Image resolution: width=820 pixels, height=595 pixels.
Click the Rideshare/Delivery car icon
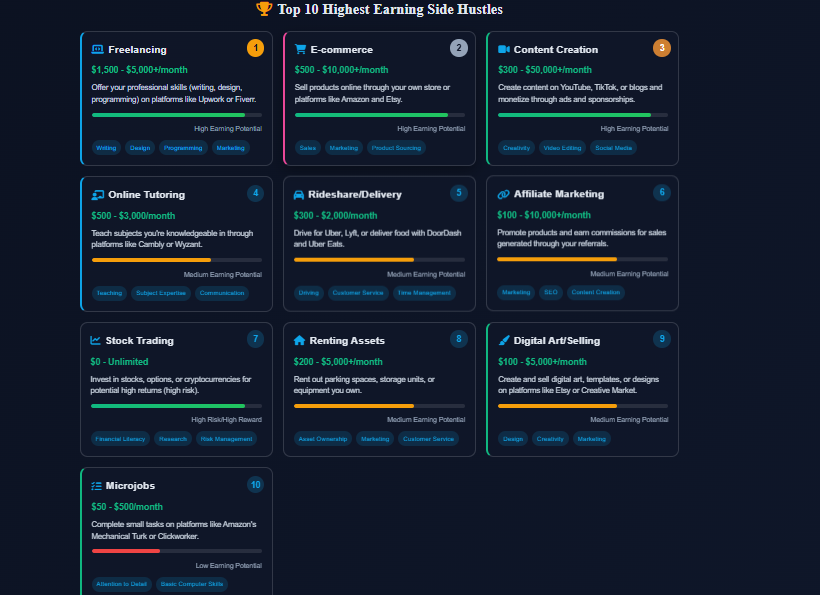tap(300, 193)
